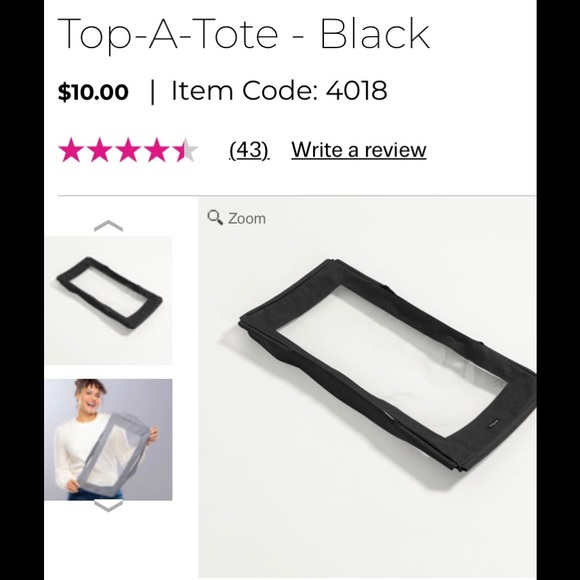The height and width of the screenshot is (580, 580).
Task: Select the black tote topper thumbnail
Action: [x=108, y=300]
